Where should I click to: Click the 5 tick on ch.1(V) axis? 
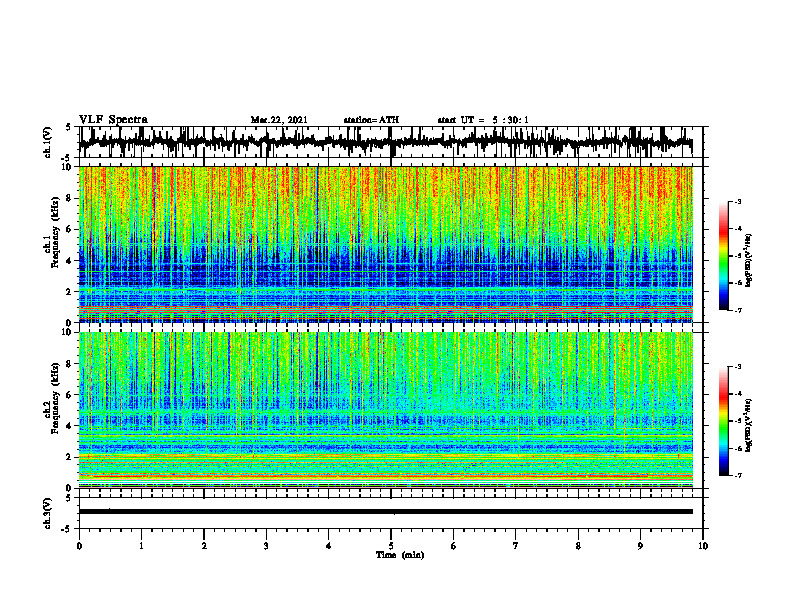69,127
